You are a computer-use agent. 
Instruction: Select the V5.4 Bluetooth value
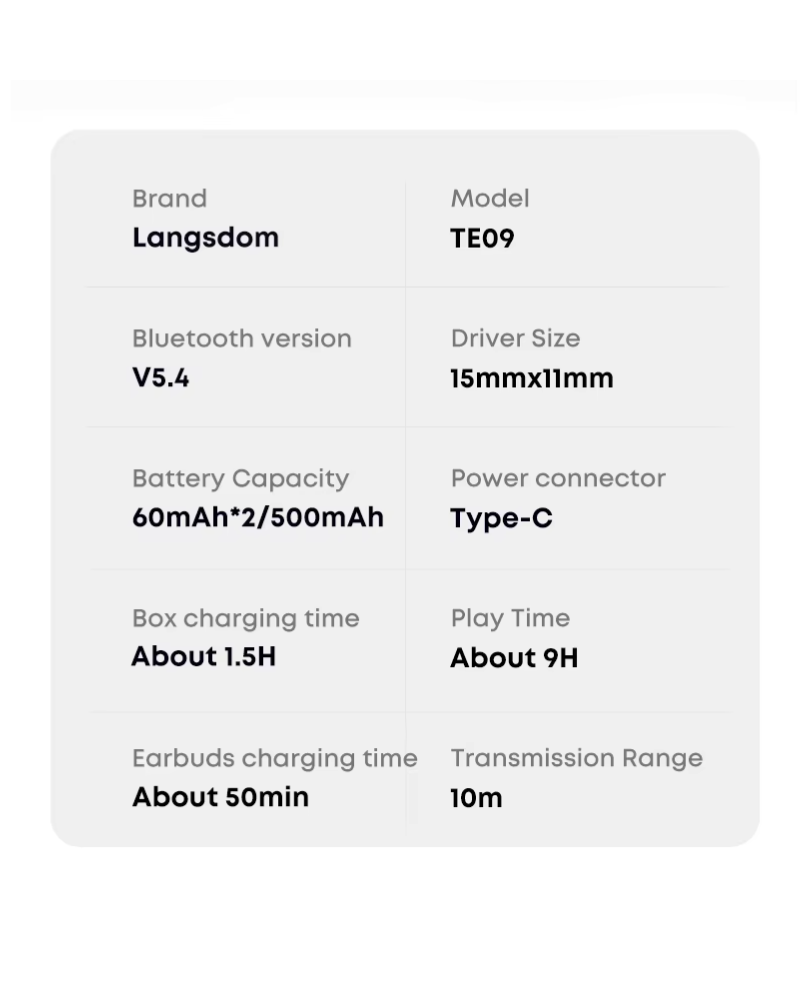161,378
